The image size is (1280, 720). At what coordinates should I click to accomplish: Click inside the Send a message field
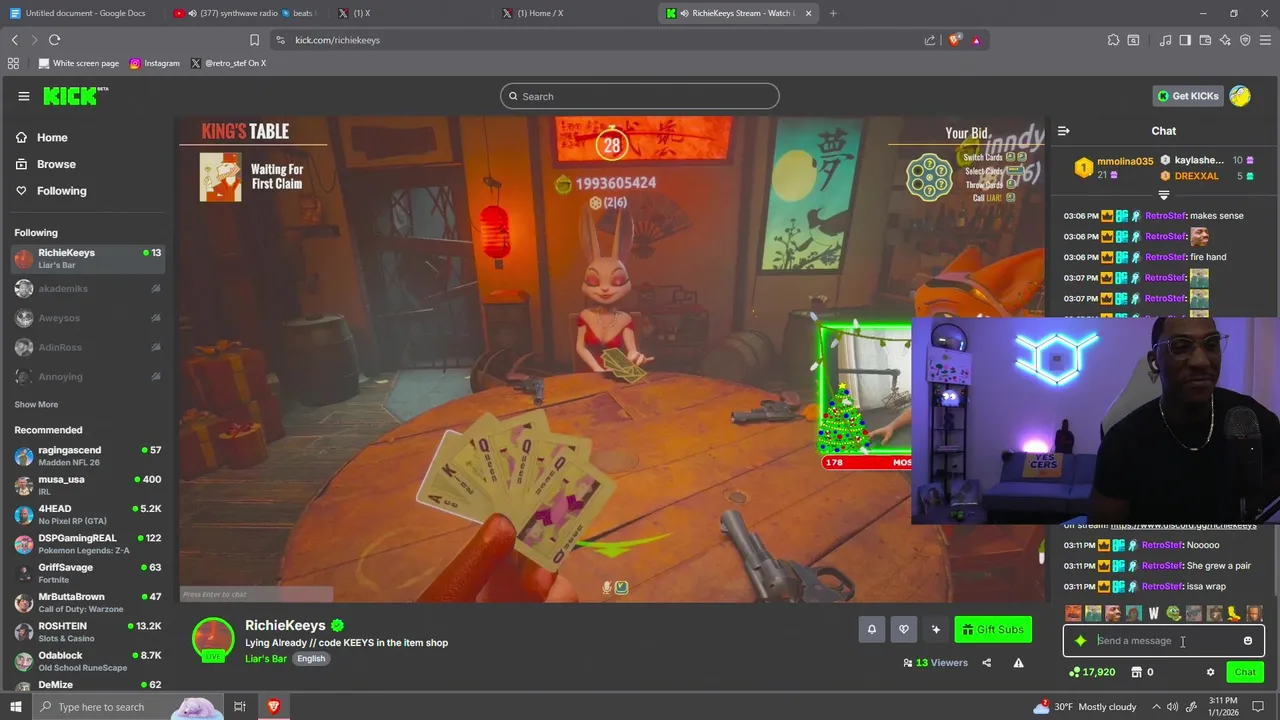(x=1164, y=641)
